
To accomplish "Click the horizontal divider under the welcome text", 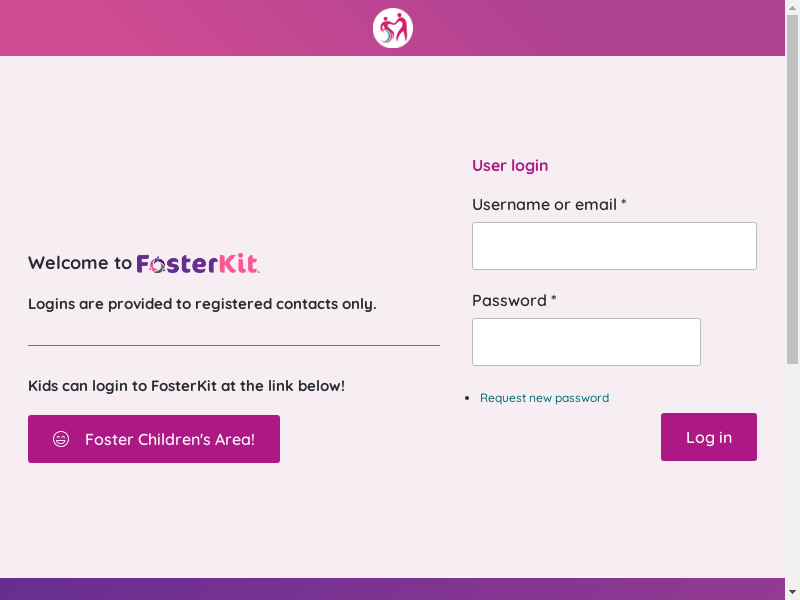I will click(234, 345).
